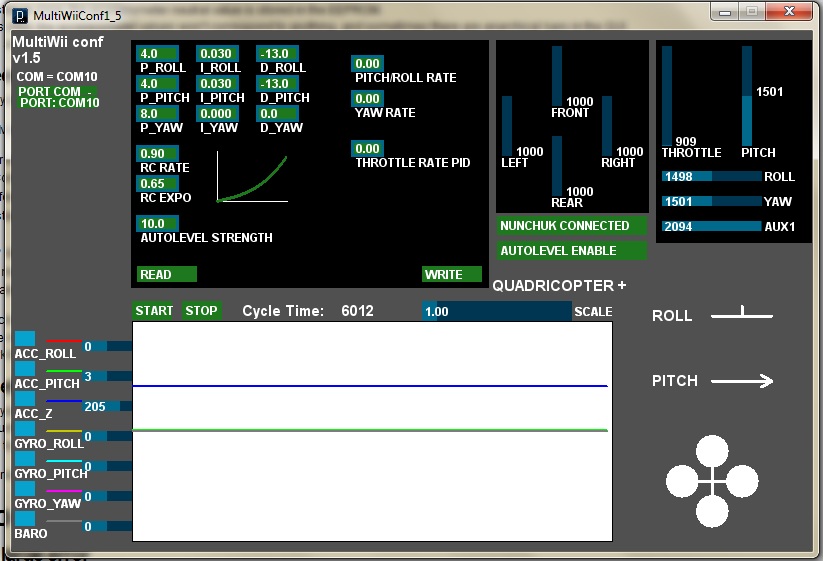The width and height of the screenshot is (823, 561).
Task: Select the P_ROLL value field 4.0
Action: click(x=157, y=54)
